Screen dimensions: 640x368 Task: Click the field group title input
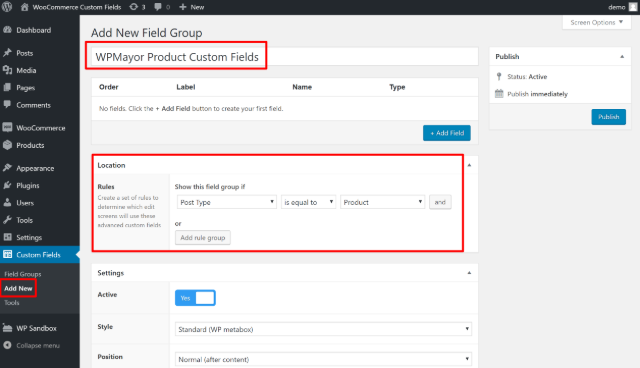(x=284, y=57)
